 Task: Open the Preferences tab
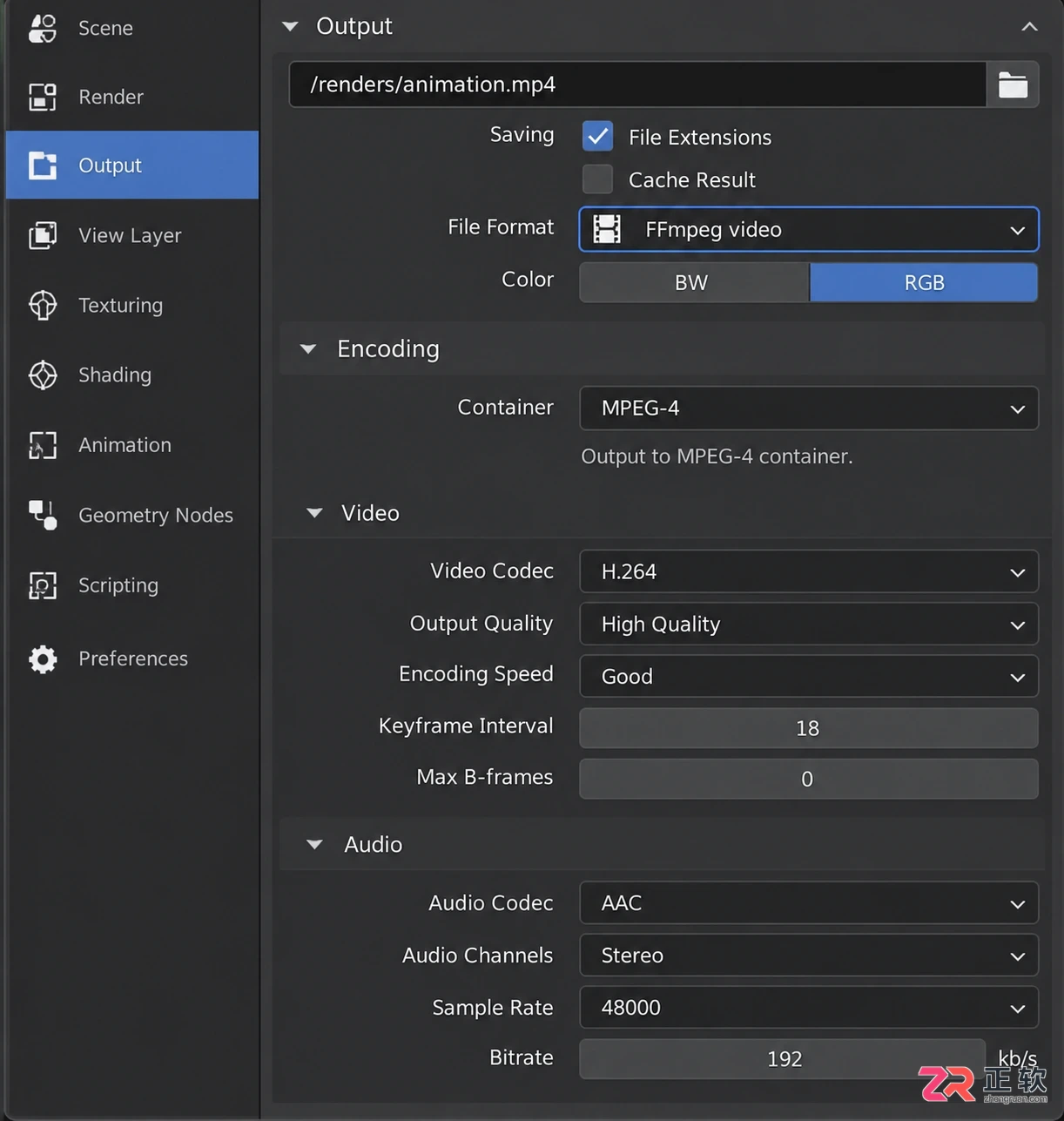pos(132,658)
